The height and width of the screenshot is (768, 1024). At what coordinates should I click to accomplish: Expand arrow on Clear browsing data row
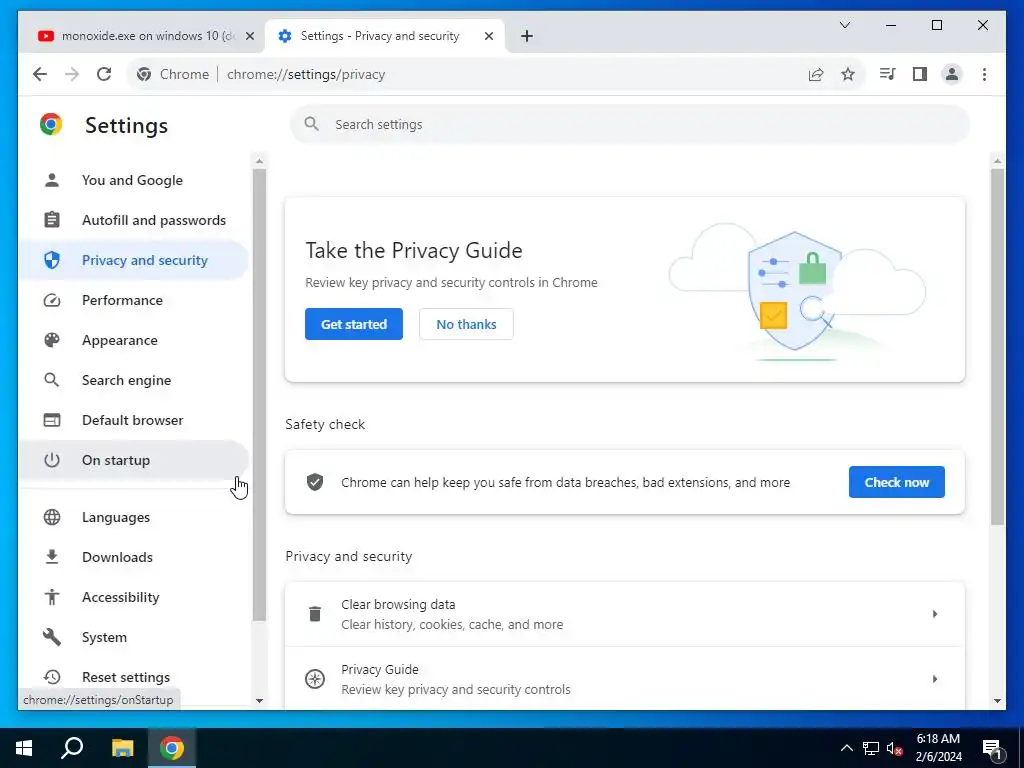pos(935,614)
